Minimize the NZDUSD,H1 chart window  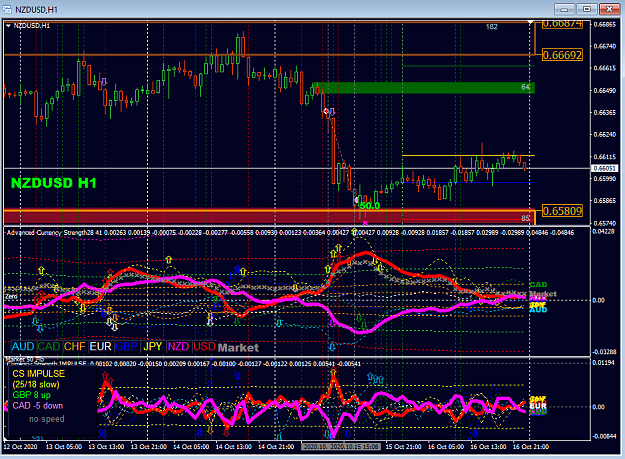pos(564,9)
